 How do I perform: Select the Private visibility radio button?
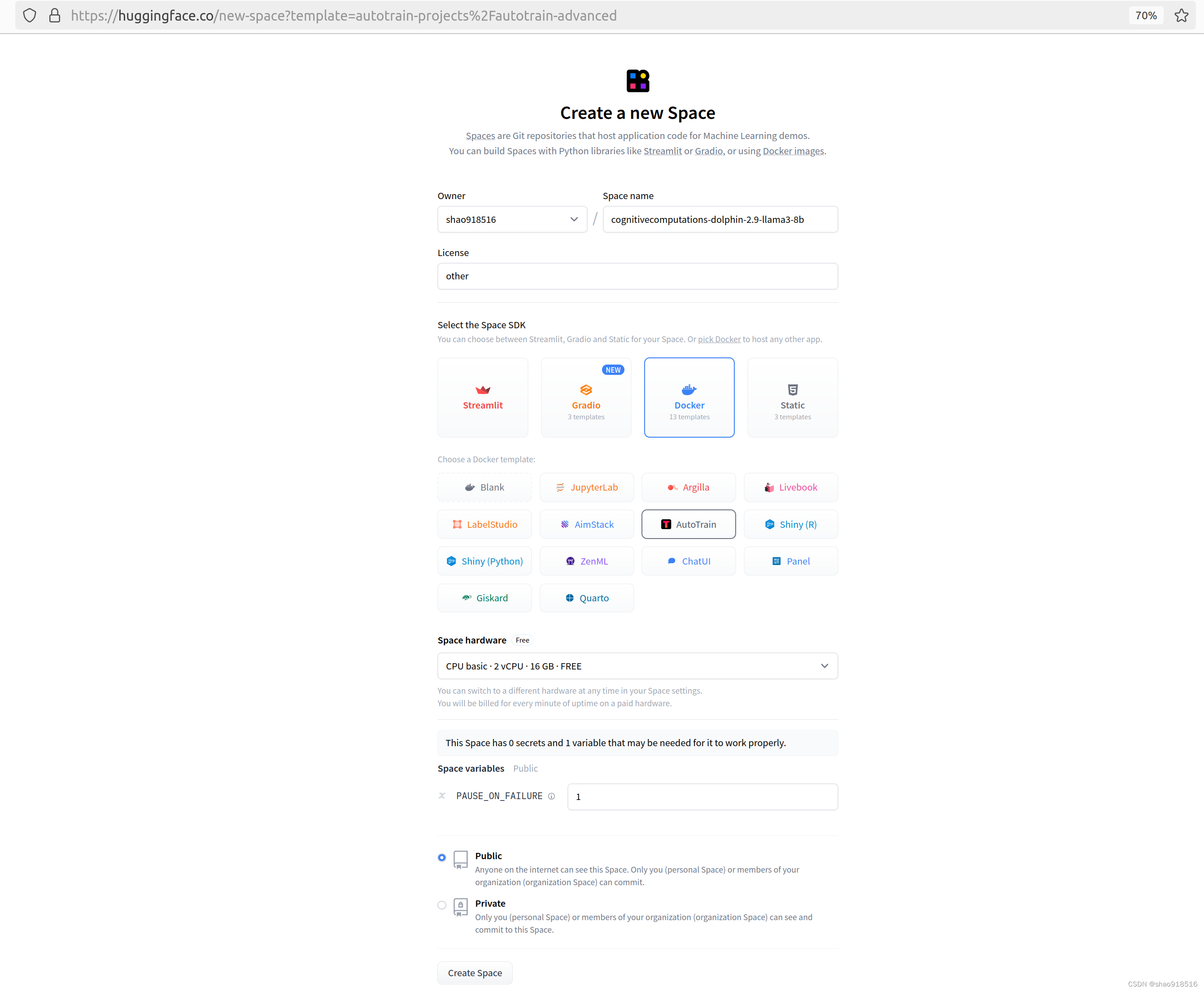pos(441,905)
